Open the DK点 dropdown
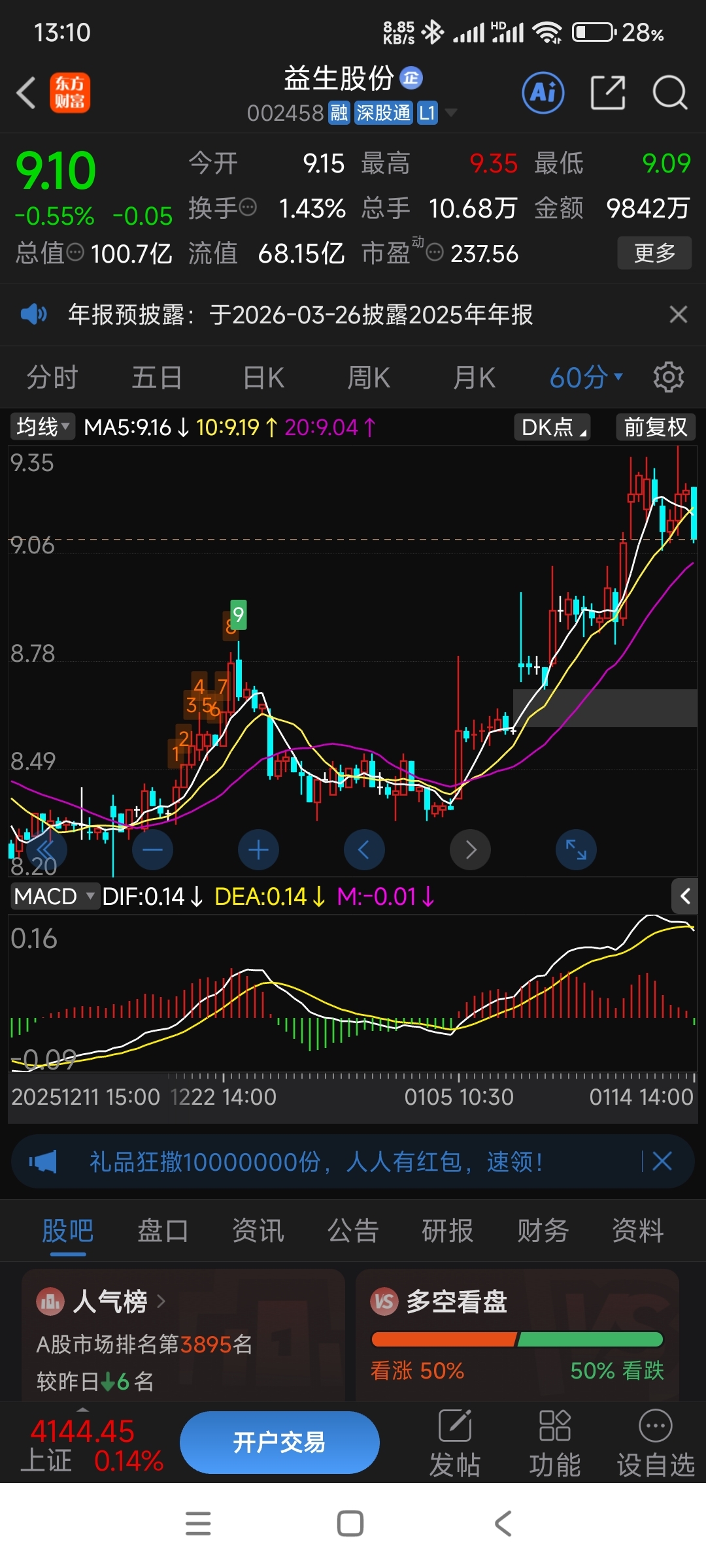This screenshot has height=1568, width=706. coord(552,427)
